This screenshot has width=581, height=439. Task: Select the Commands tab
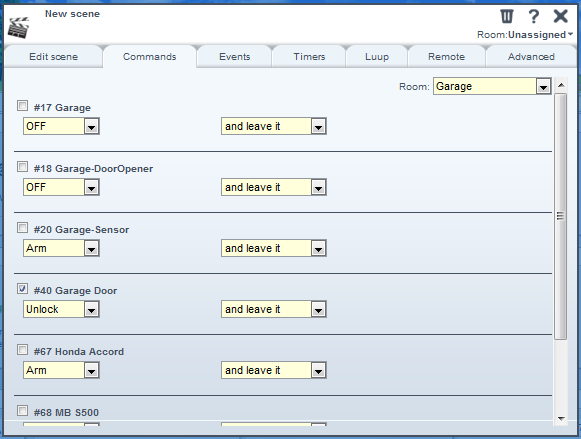[x=150, y=57]
